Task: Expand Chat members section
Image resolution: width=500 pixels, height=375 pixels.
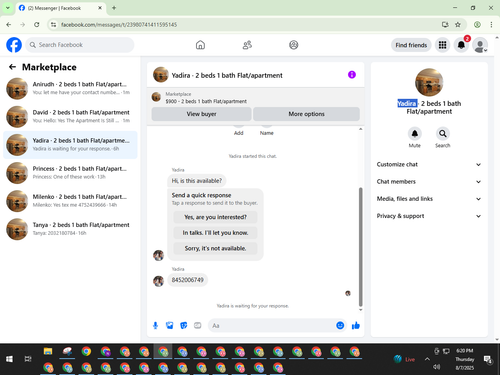Action: [x=429, y=182]
